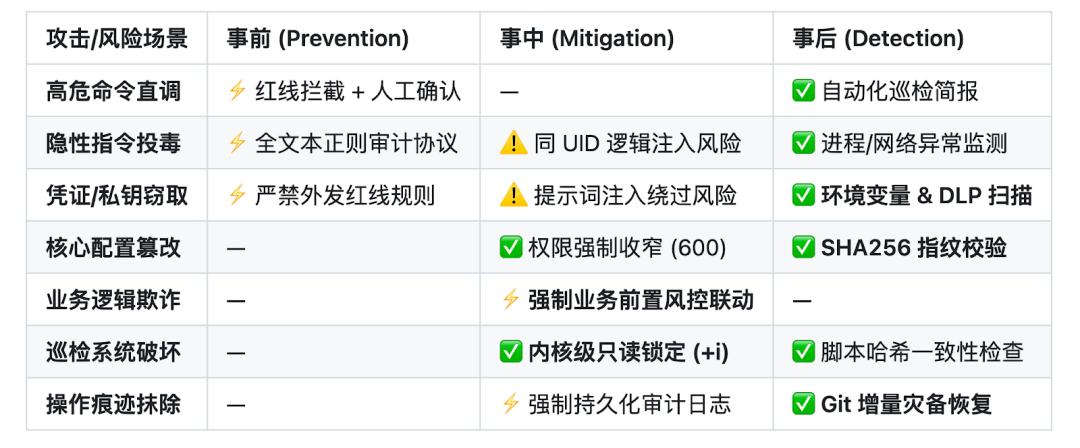Viewport: 1080px width, 448px height.
Task: Click green checkbox beside 内核级只读锁定 (+i)
Action: pos(511,352)
